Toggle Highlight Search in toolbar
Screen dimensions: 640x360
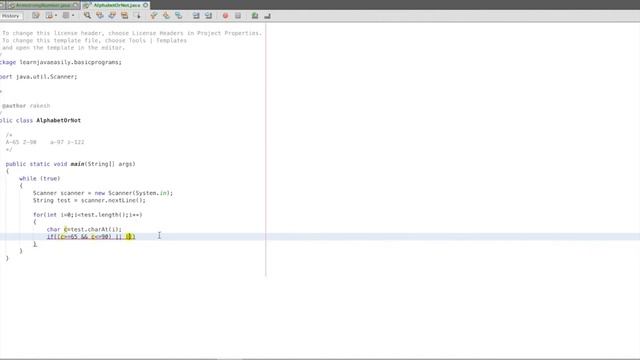pos(124,16)
